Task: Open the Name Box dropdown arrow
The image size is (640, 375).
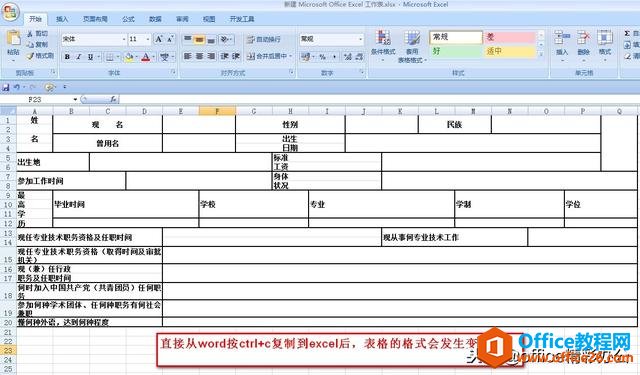Action: tap(76, 99)
